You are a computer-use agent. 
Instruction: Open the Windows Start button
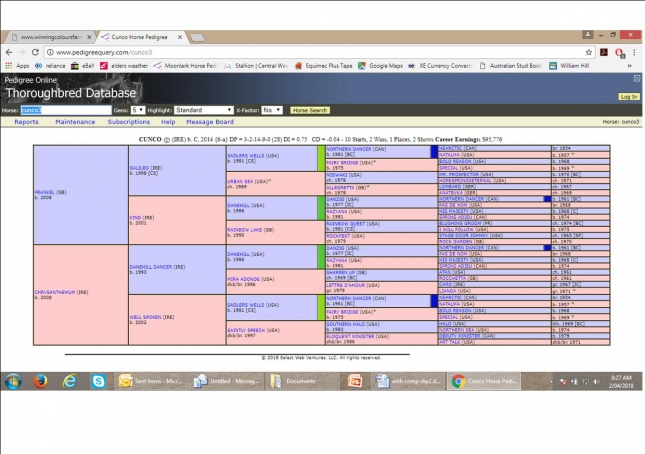(13, 381)
